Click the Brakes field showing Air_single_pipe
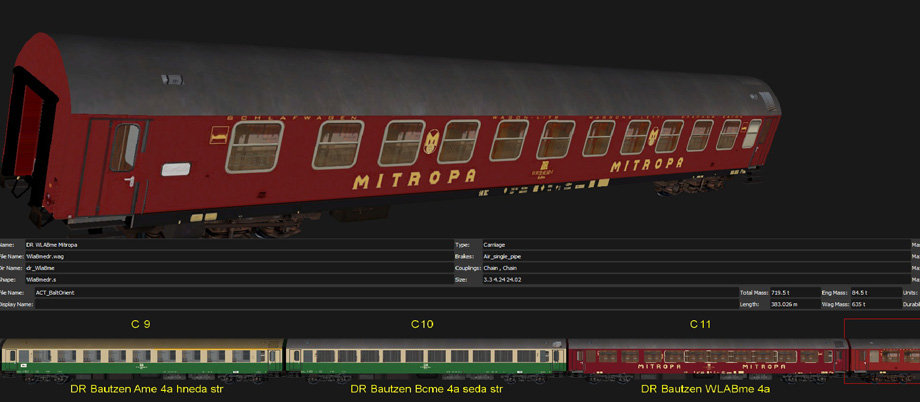Screen dimensions: 920x402 695,256
